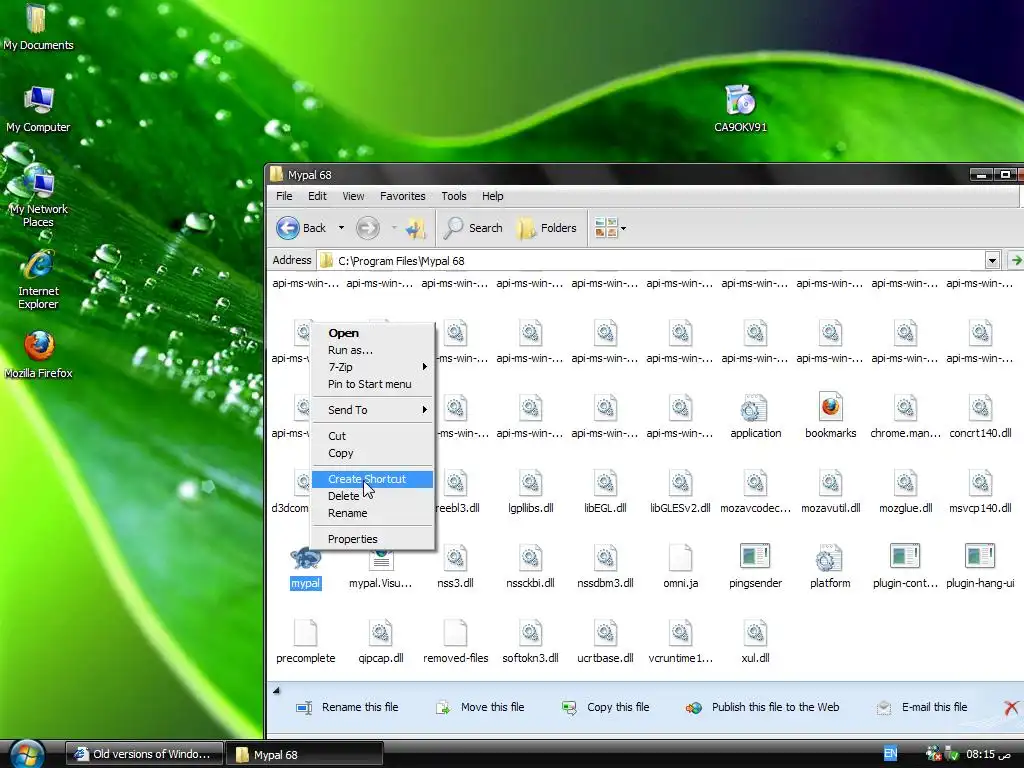Select the msvcp140.dll file

coord(980,492)
